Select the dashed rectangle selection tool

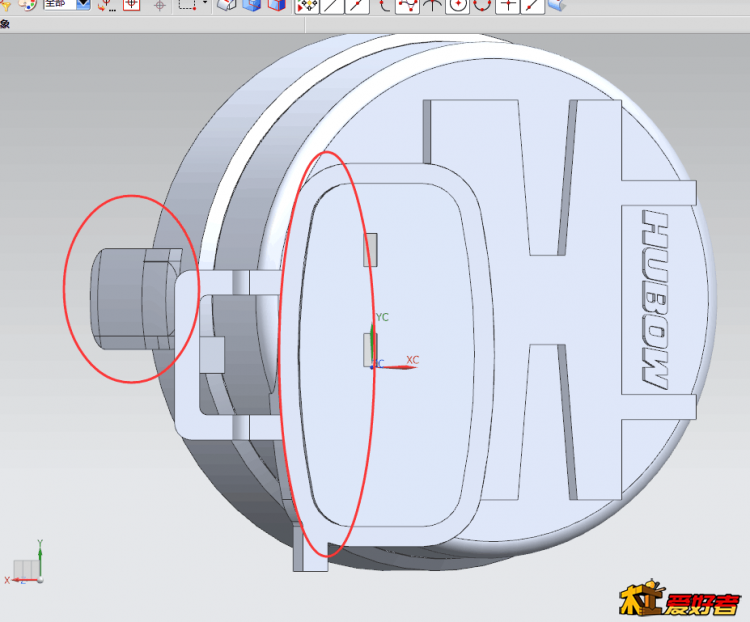pos(187,4)
